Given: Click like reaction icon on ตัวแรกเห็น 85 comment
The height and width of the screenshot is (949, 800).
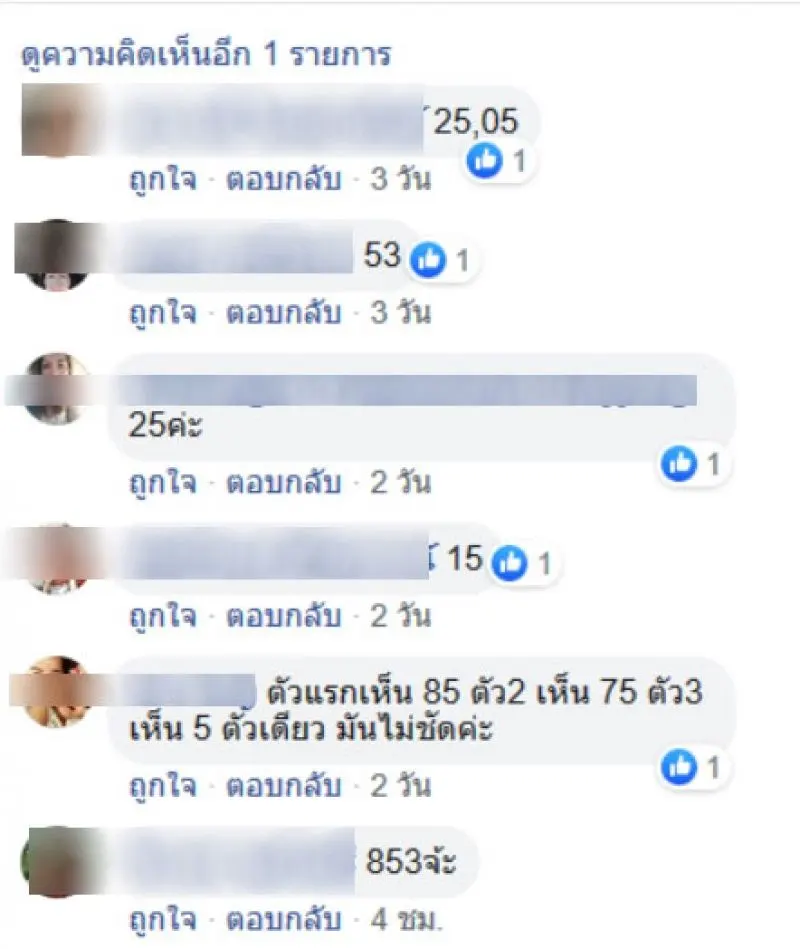Looking at the screenshot, I should coord(678,767).
